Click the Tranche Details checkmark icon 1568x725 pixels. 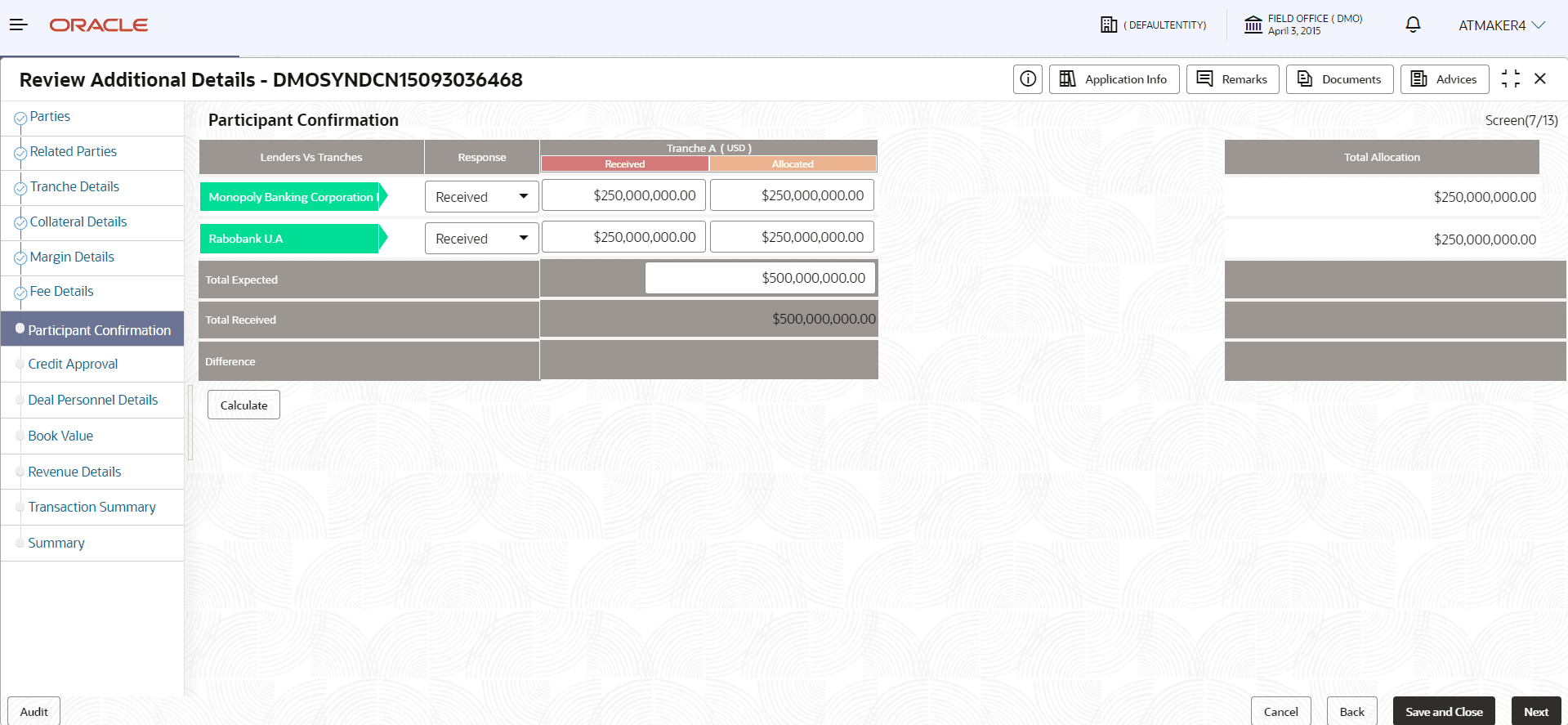[x=20, y=189]
